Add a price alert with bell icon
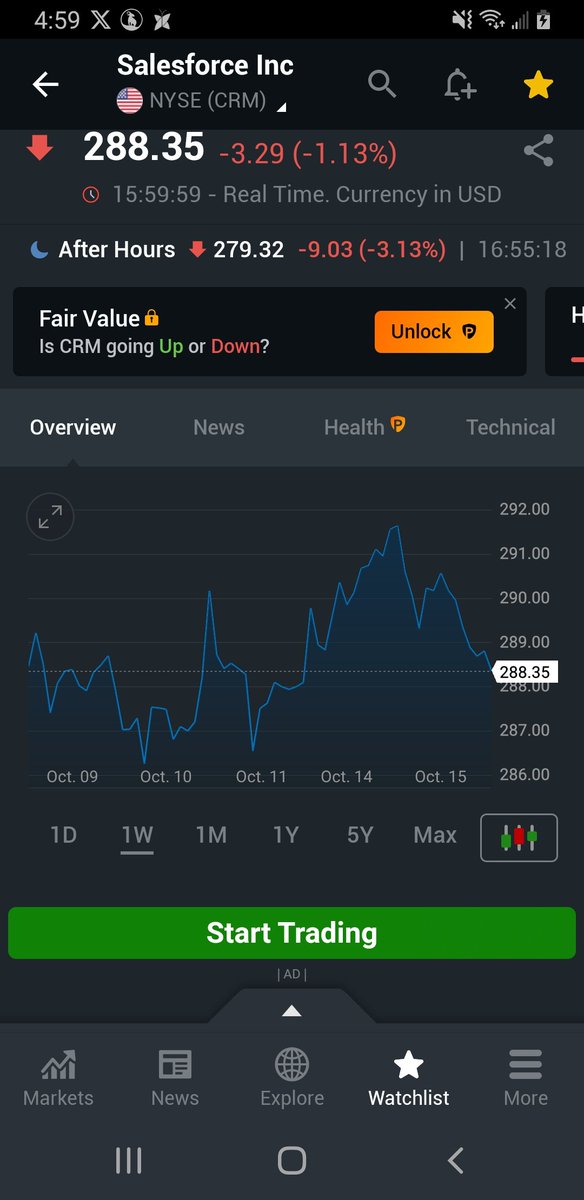Image resolution: width=584 pixels, height=1200 pixels. [x=460, y=85]
